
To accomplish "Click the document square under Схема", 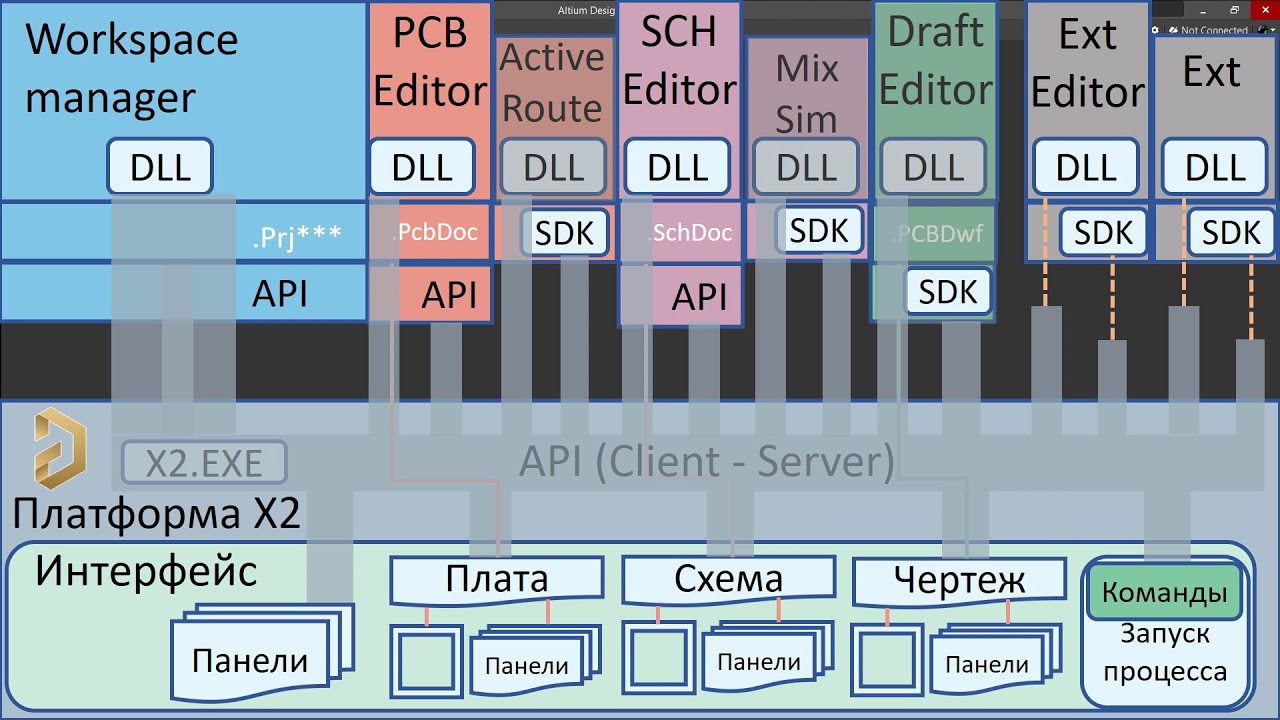I will (659, 659).
